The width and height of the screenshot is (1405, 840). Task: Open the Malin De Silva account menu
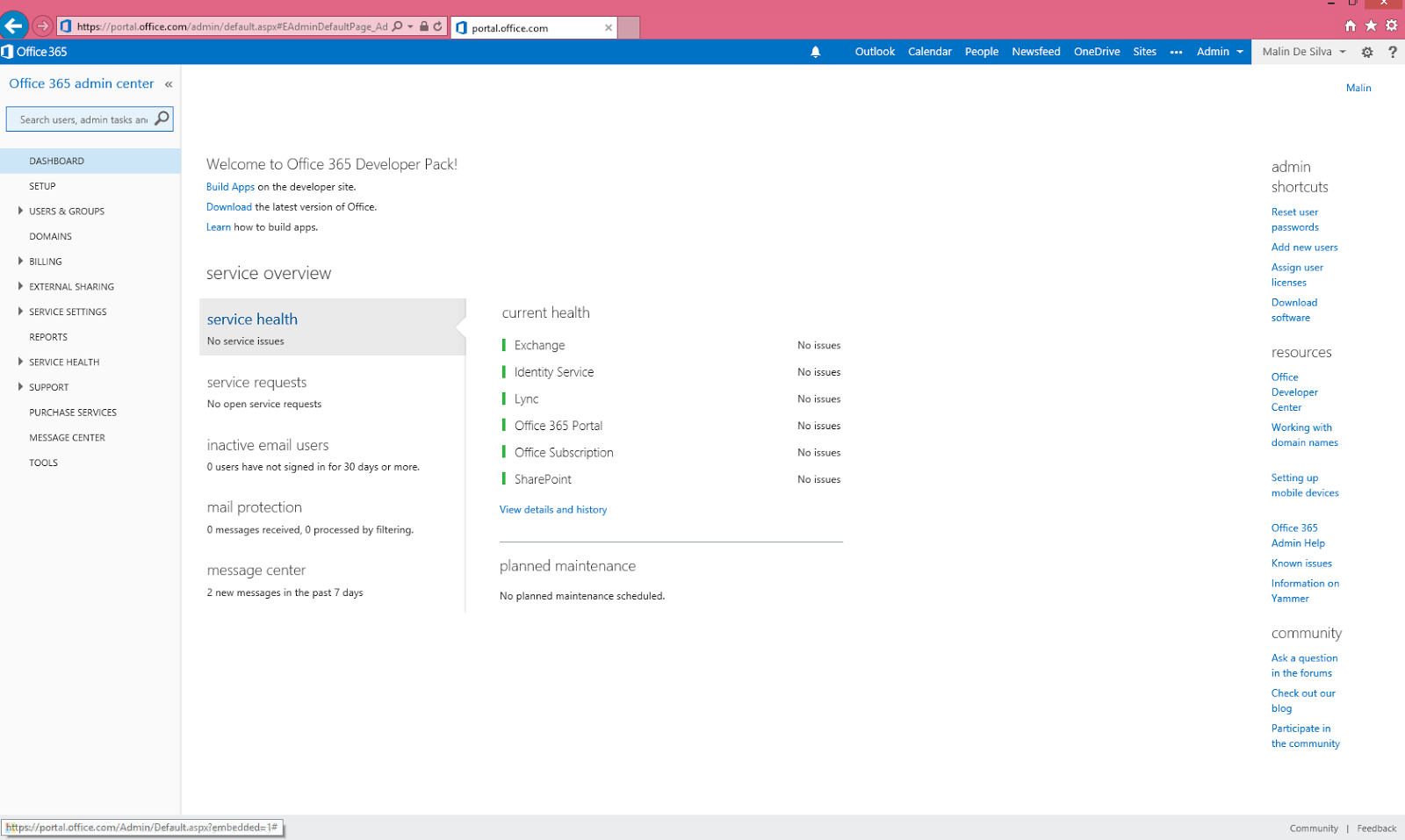coord(1304,52)
